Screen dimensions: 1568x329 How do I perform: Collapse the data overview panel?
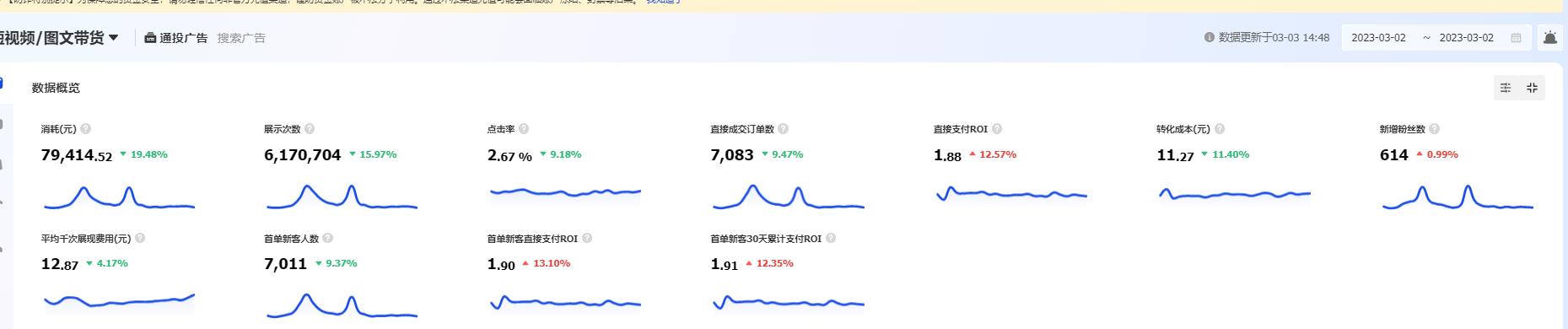(x=1533, y=88)
